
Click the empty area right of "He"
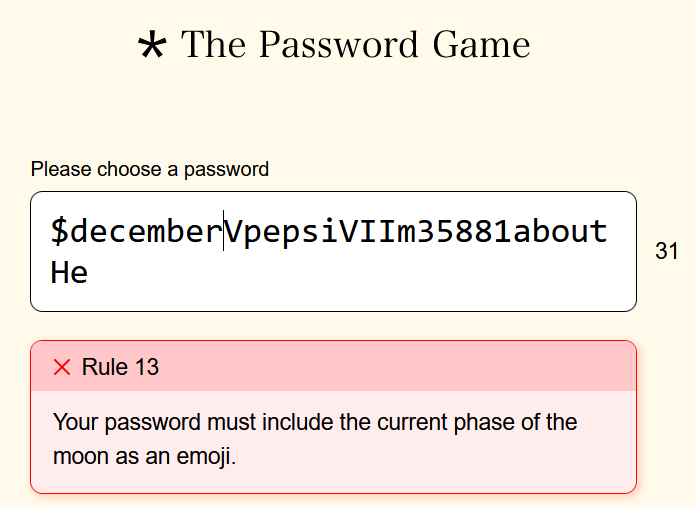click(350, 272)
